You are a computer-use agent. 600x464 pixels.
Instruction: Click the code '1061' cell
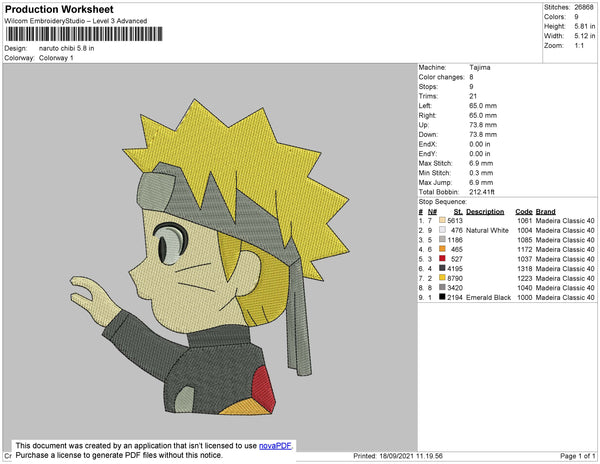pos(525,221)
